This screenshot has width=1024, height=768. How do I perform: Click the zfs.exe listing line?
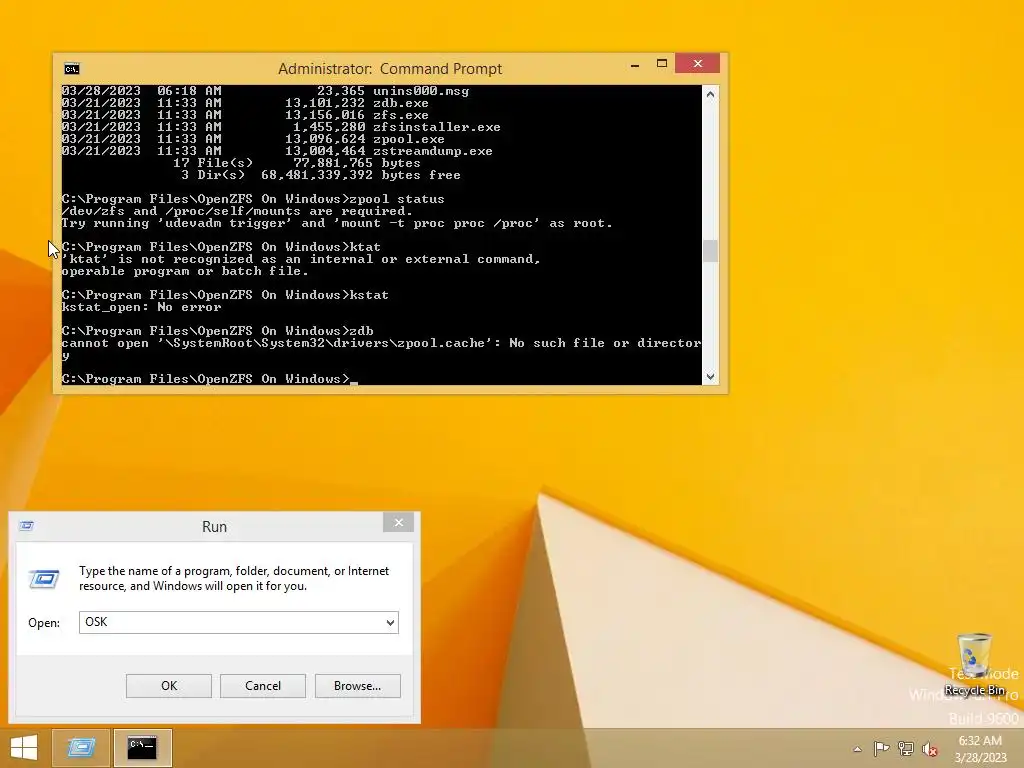[245, 115]
